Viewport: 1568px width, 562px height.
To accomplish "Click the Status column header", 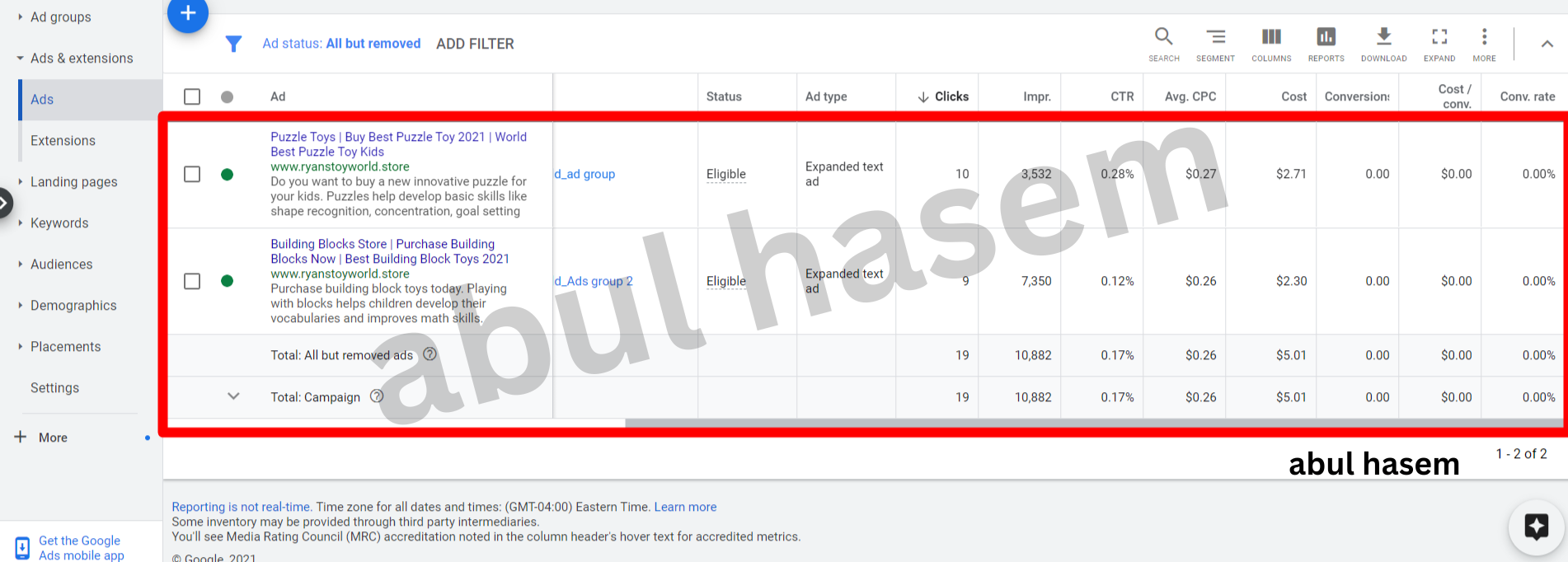I will 724,96.
